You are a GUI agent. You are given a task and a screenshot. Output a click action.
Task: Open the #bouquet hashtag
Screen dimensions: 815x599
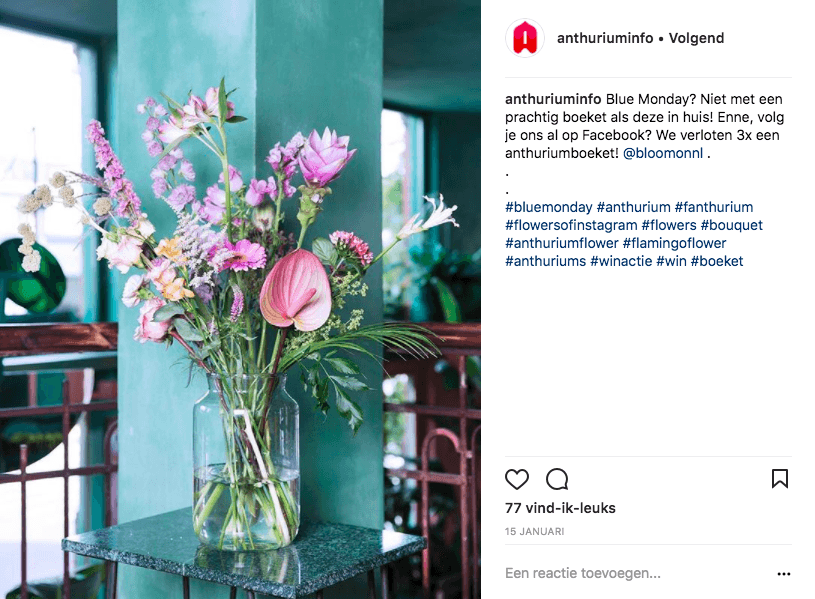click(731, 225)
